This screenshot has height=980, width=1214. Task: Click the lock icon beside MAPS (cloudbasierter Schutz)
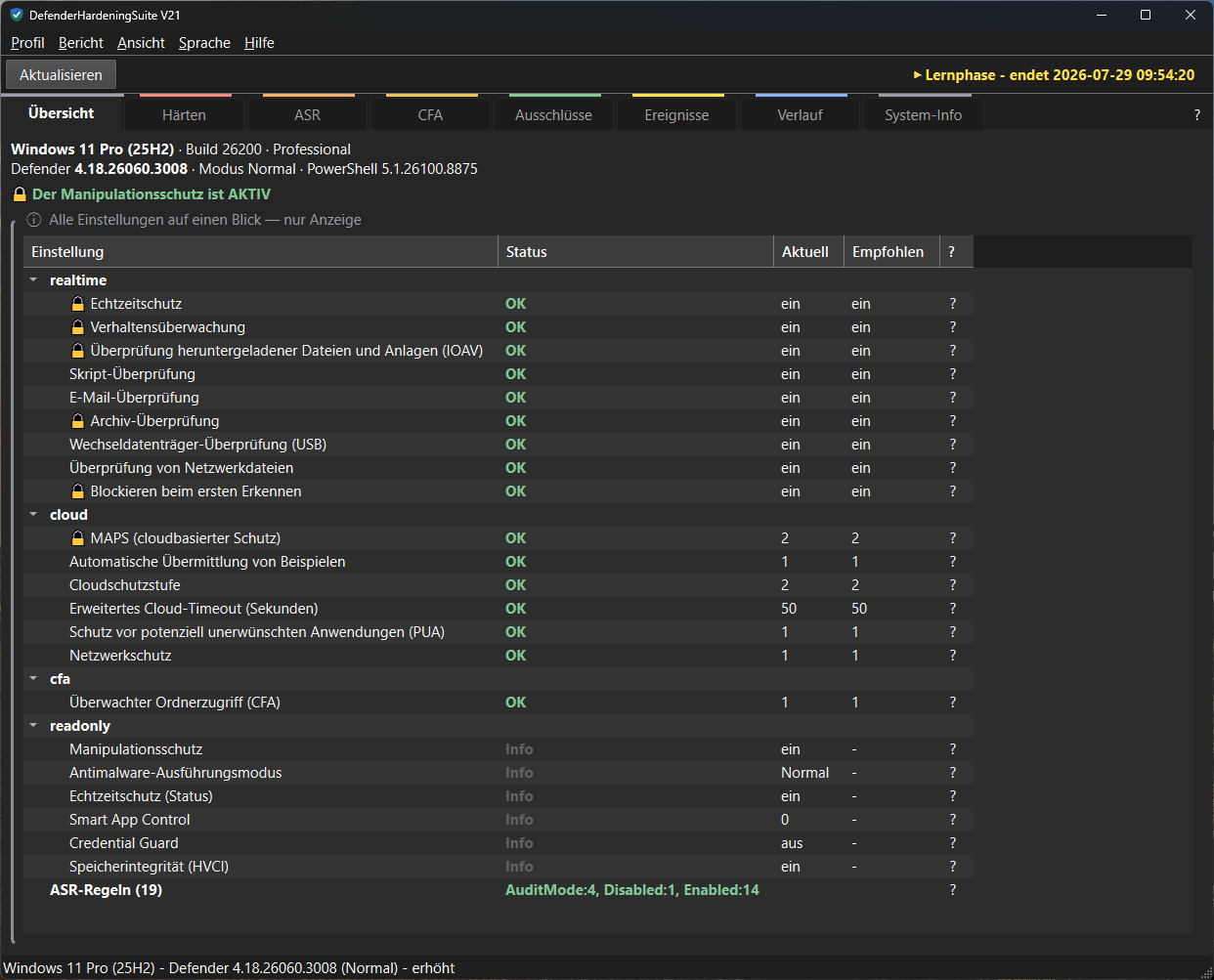[77, 538]
